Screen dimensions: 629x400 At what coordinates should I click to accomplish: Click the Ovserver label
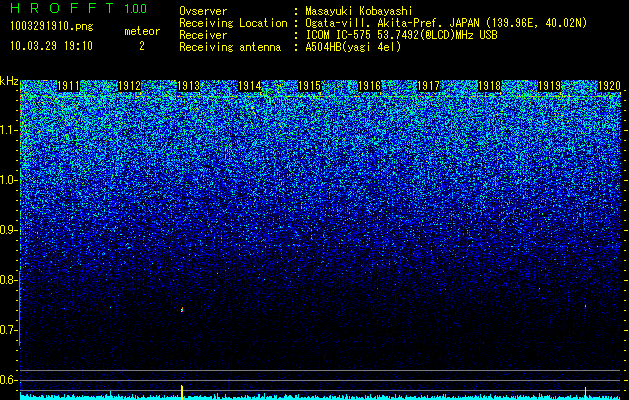[x=203, y=11]
